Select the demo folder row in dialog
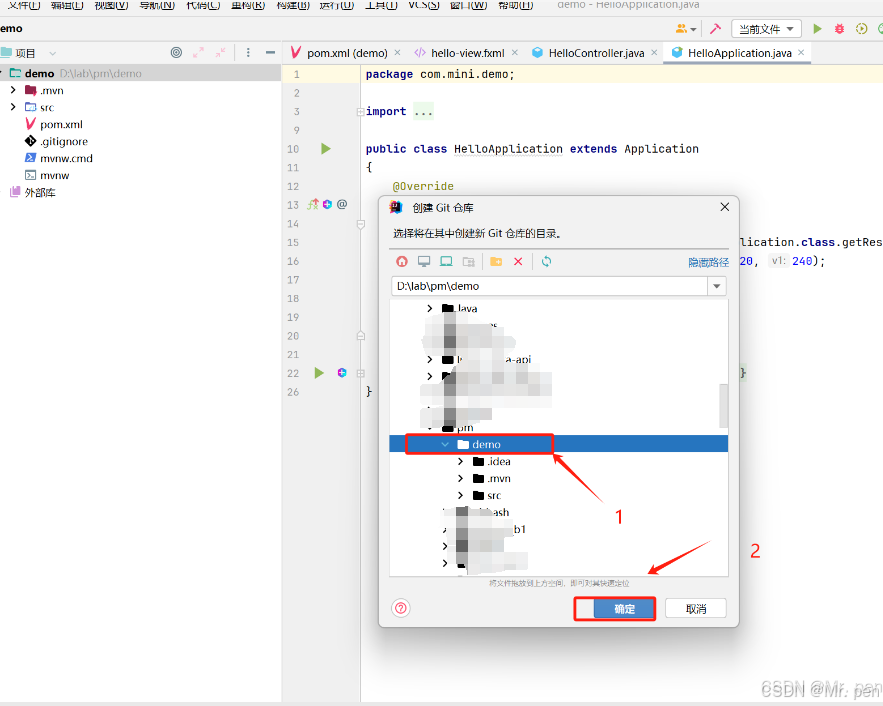The width and height of the screenshot is (883, 706). coord(559,444)
